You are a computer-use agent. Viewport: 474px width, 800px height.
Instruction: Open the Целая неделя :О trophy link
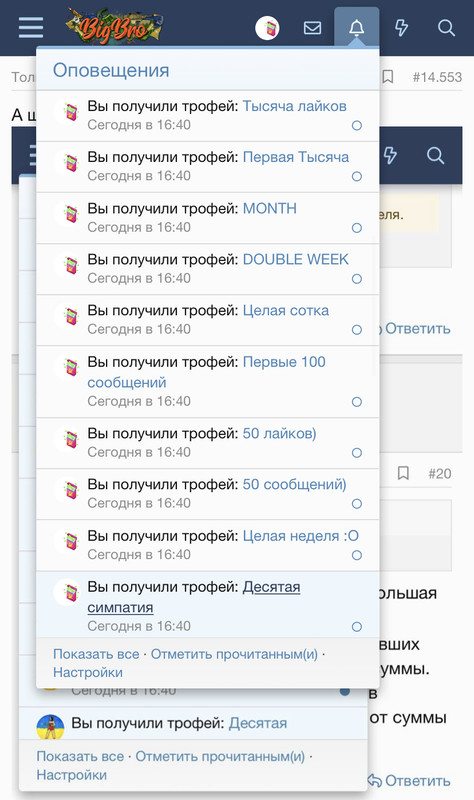[301, 536]
